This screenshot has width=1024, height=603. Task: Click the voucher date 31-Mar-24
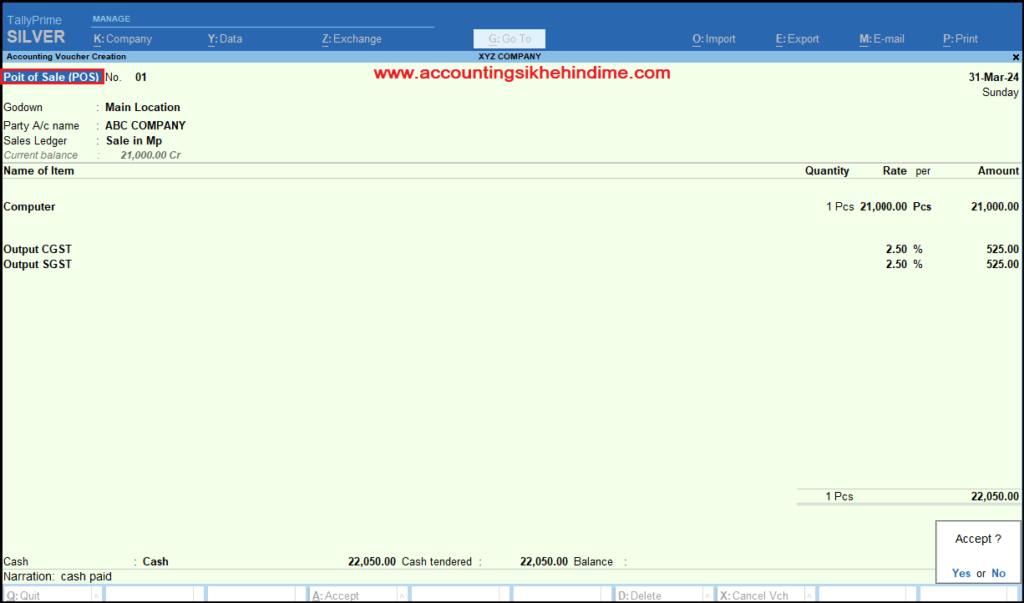click(x=993, y=77)
